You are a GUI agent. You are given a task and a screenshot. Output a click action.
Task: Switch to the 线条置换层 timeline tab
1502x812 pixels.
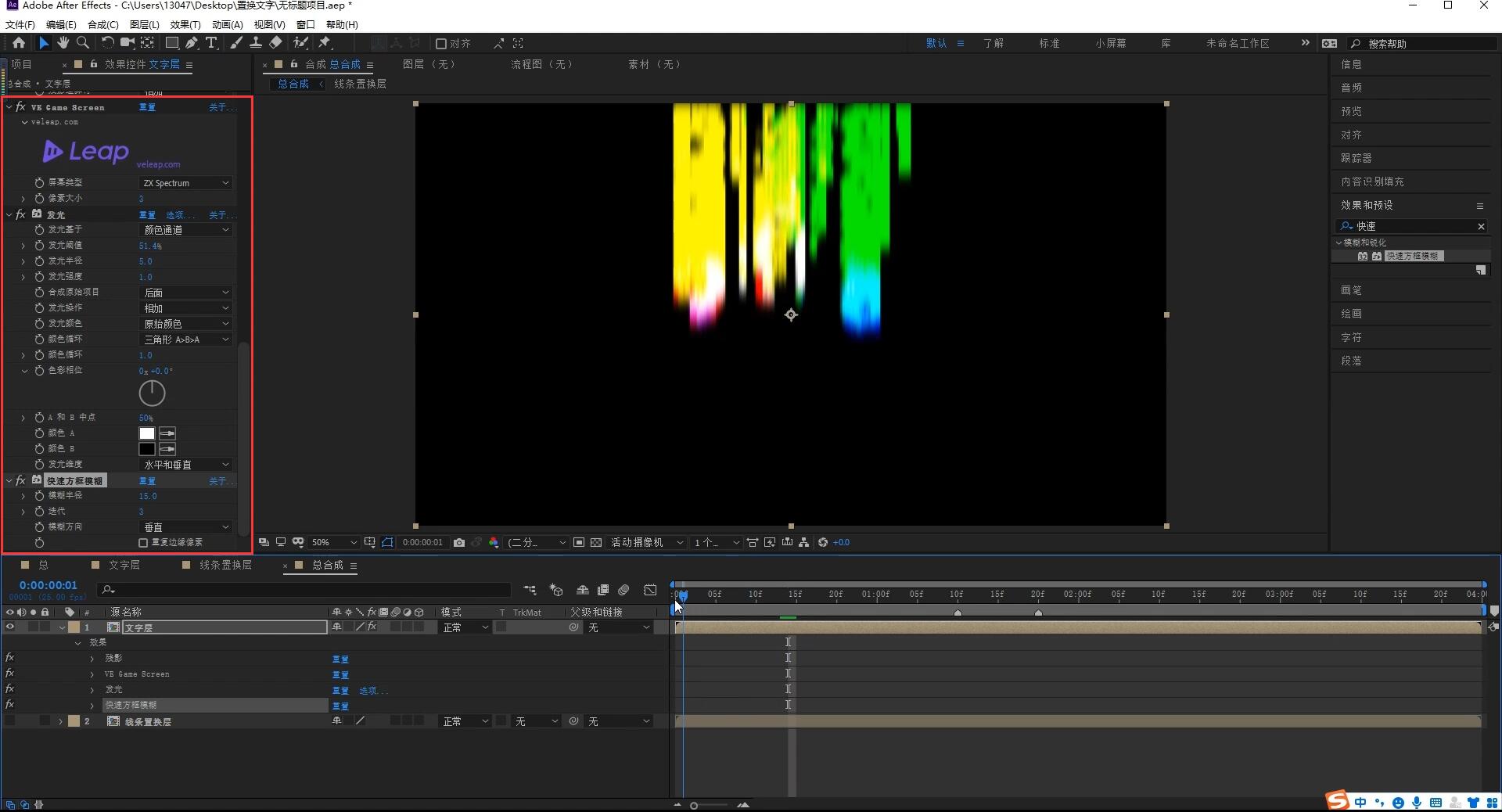click(x=225, y=565)
